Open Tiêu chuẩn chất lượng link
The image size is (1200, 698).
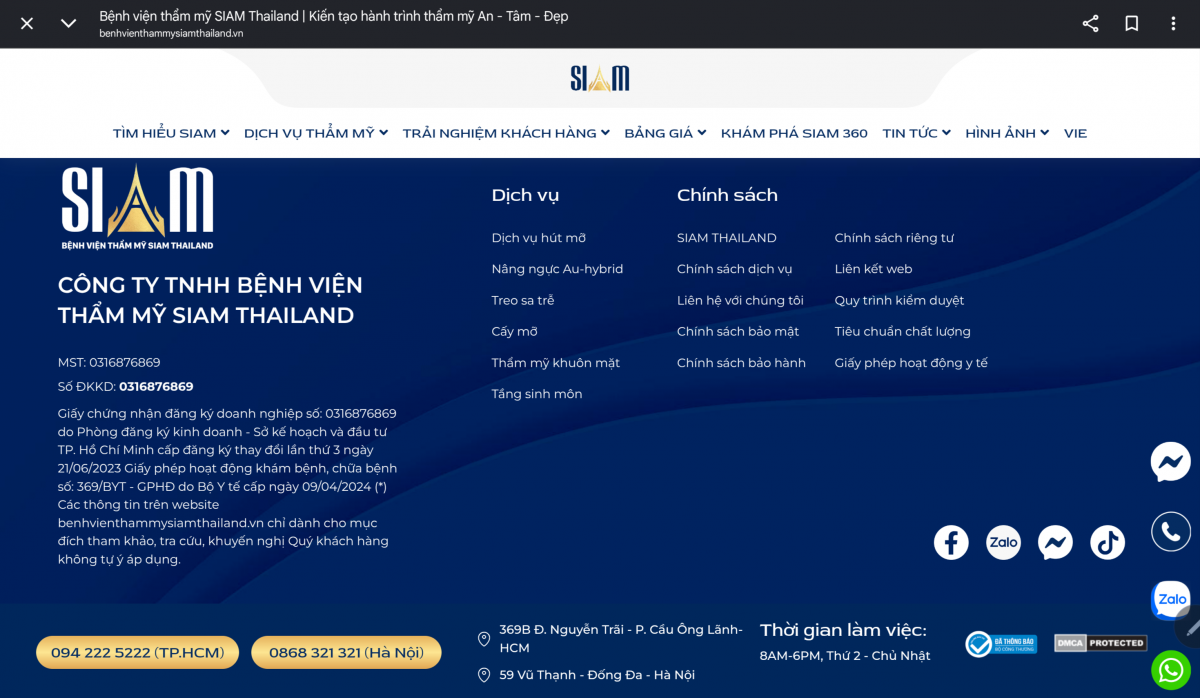903,331
